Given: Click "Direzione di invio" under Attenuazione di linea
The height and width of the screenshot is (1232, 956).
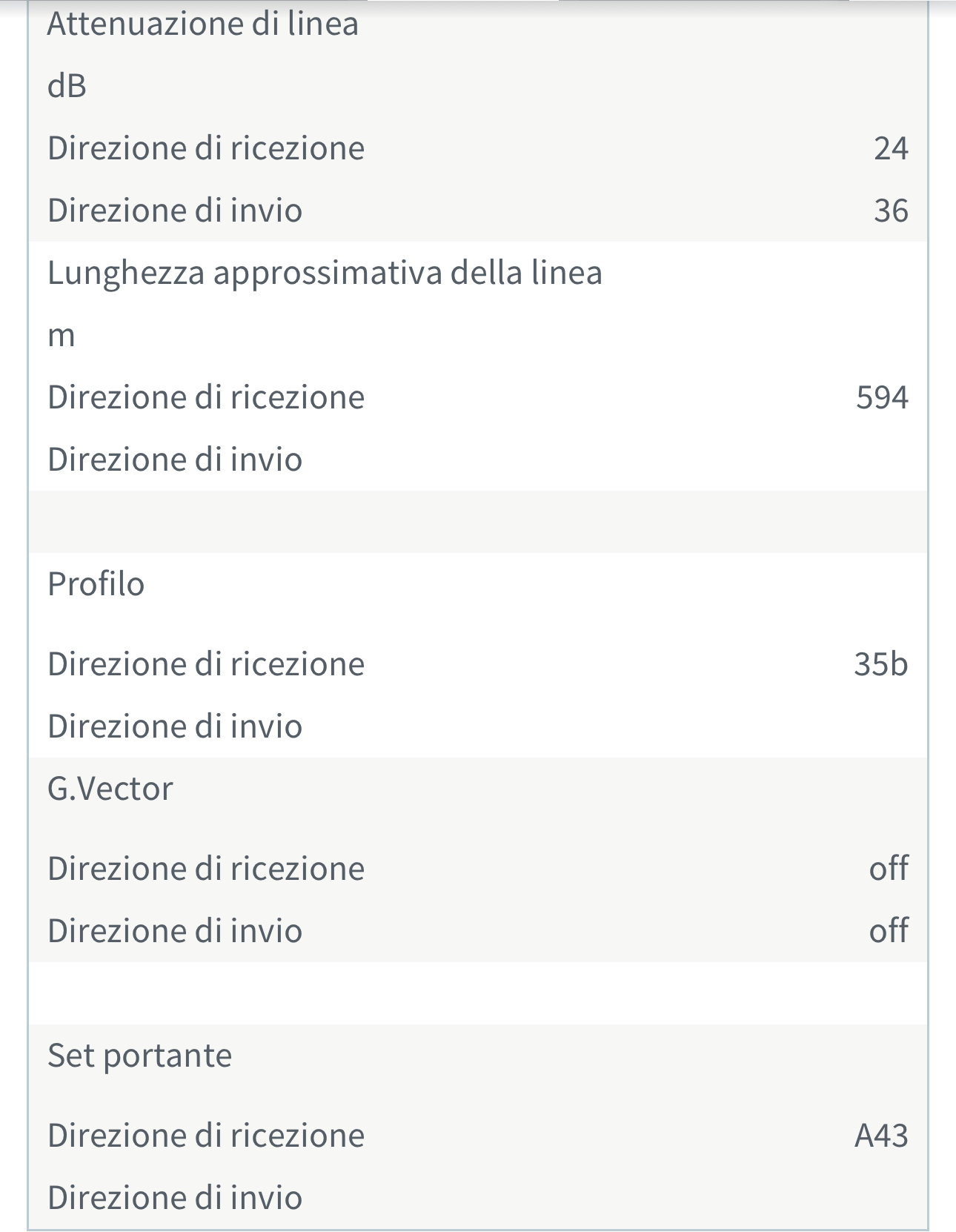Looking at the screenshot, I should point(175,211).
